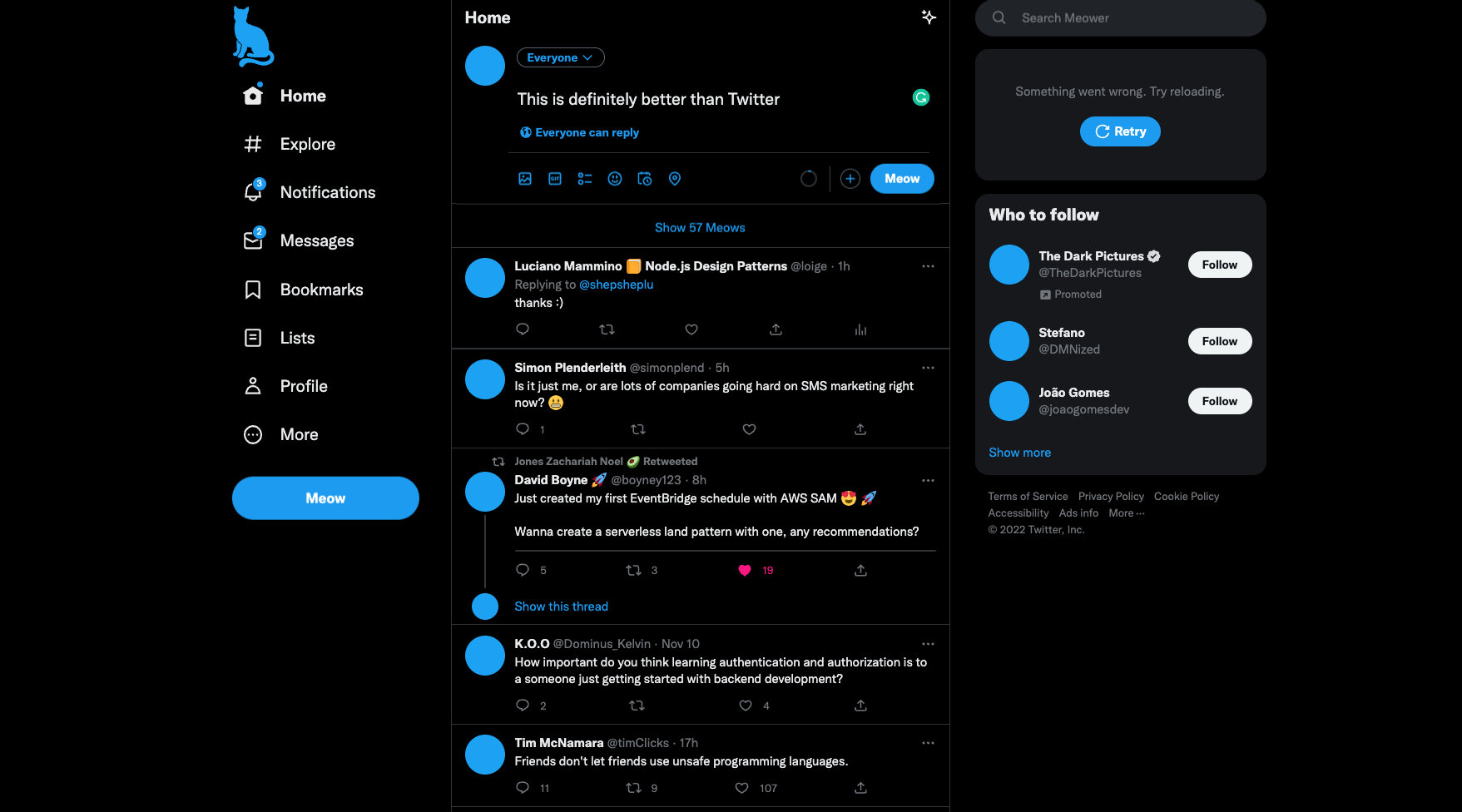Click the Search Meower field
1462x812 pixels.
coord(1120,17)
